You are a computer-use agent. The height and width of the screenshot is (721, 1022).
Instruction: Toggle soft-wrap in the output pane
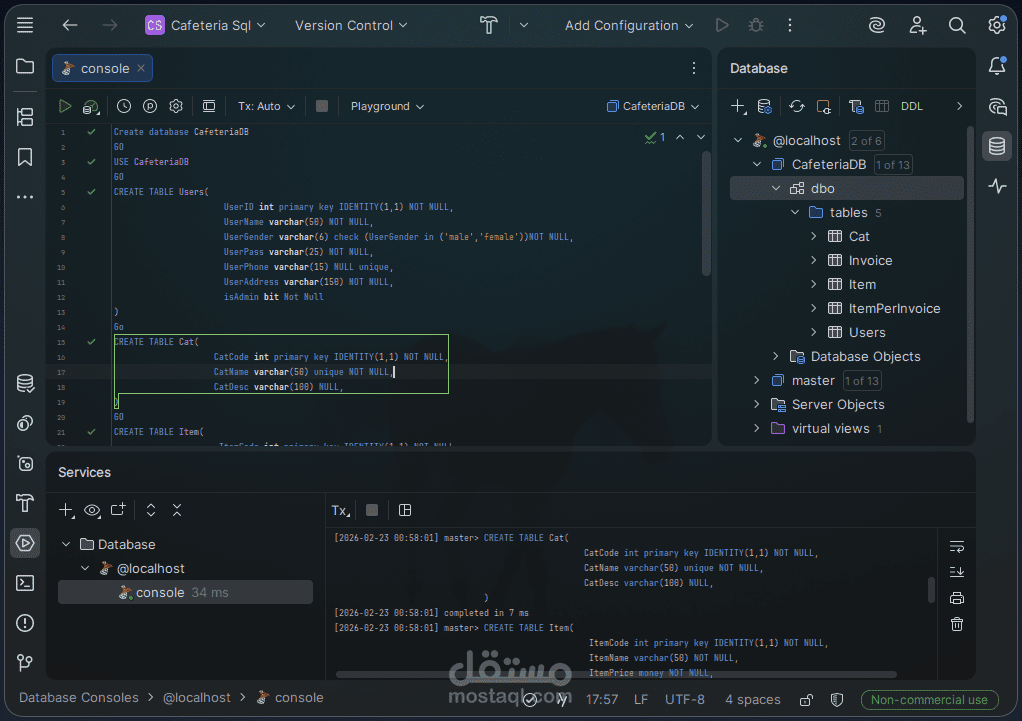(957, 546)
